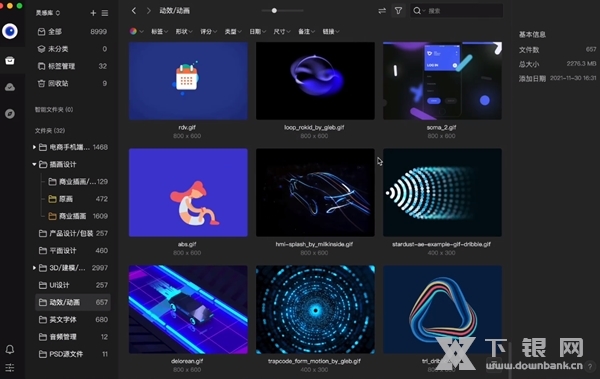Screen dimensions: 600x379
Task: Select the loop_rokid_by_gleb.gif thumbnail
Action: click(315, 81)
